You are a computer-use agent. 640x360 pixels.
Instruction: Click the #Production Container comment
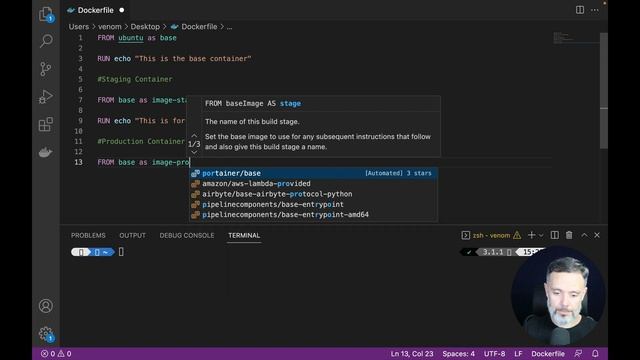click(x=141, y=141)
